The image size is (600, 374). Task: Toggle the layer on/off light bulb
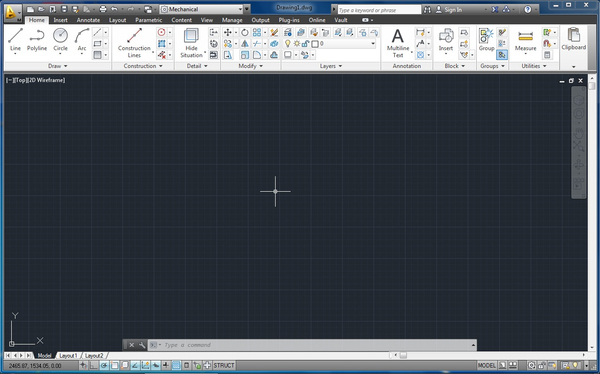point(288,44)
